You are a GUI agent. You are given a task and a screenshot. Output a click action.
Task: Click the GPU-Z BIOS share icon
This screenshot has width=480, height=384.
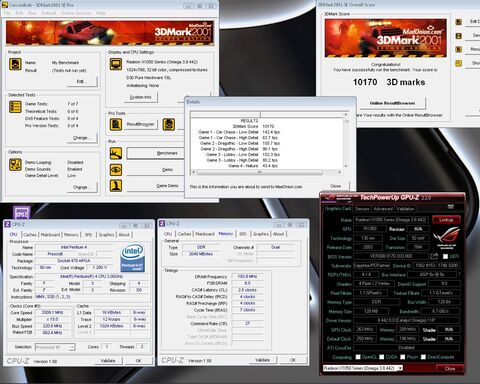(434, 256)
